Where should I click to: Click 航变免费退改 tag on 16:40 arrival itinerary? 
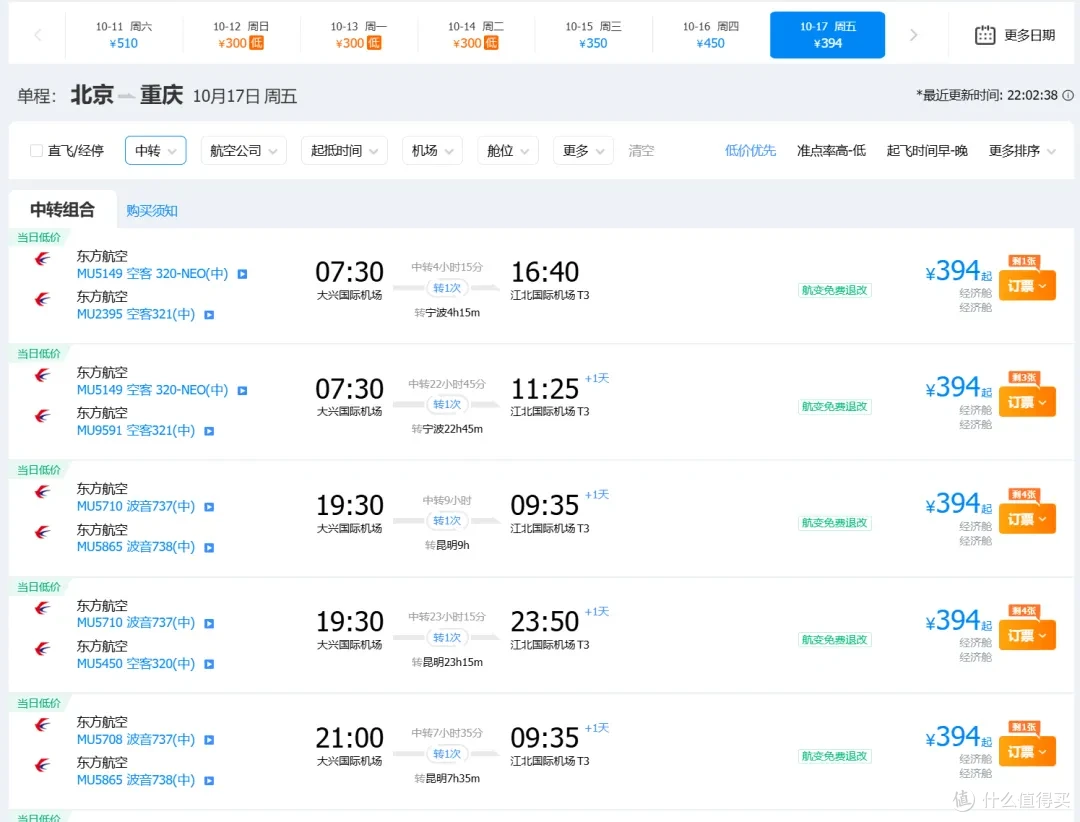[x=835, y=290]
